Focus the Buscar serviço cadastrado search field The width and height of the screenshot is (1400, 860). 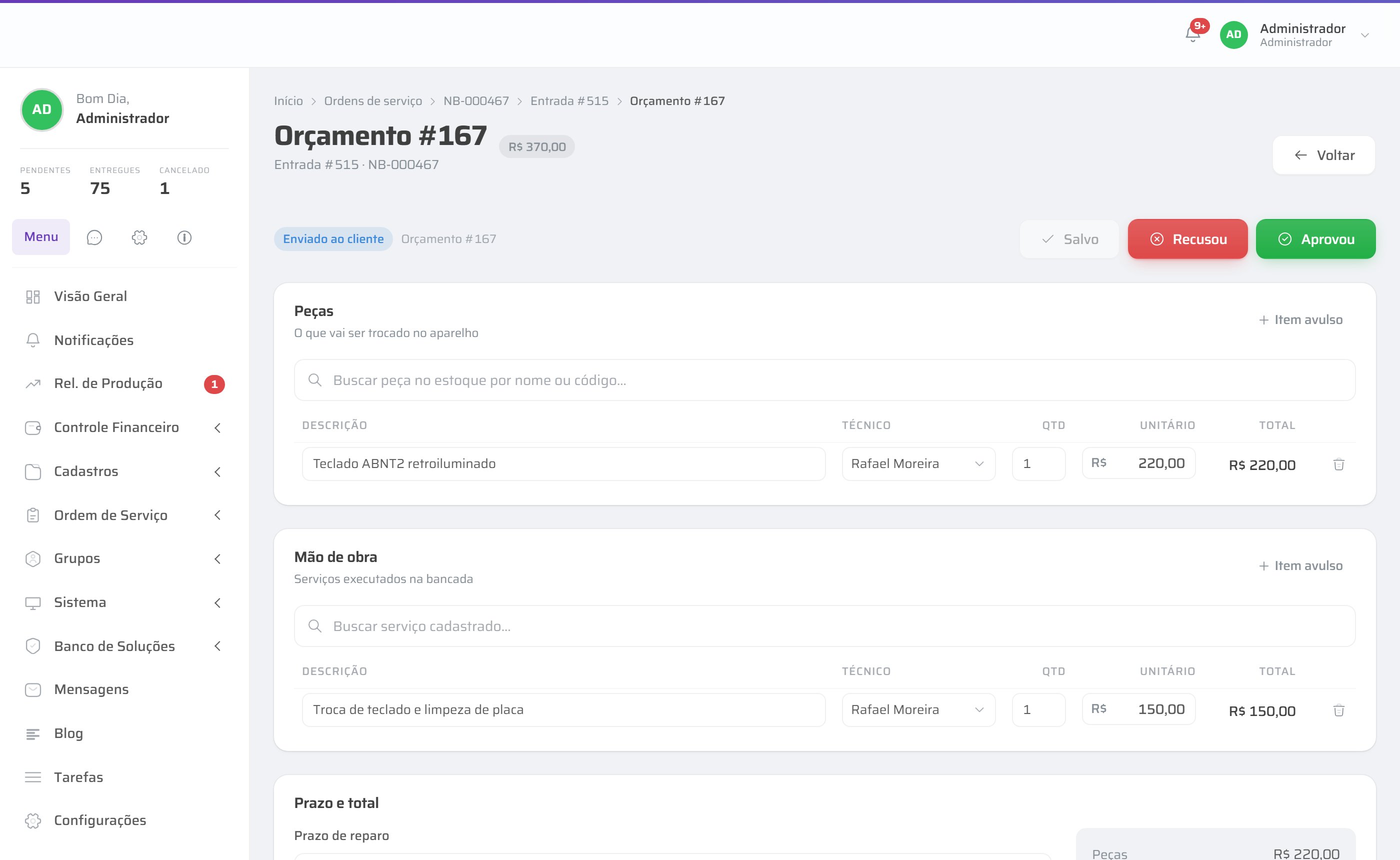point(824,625)
